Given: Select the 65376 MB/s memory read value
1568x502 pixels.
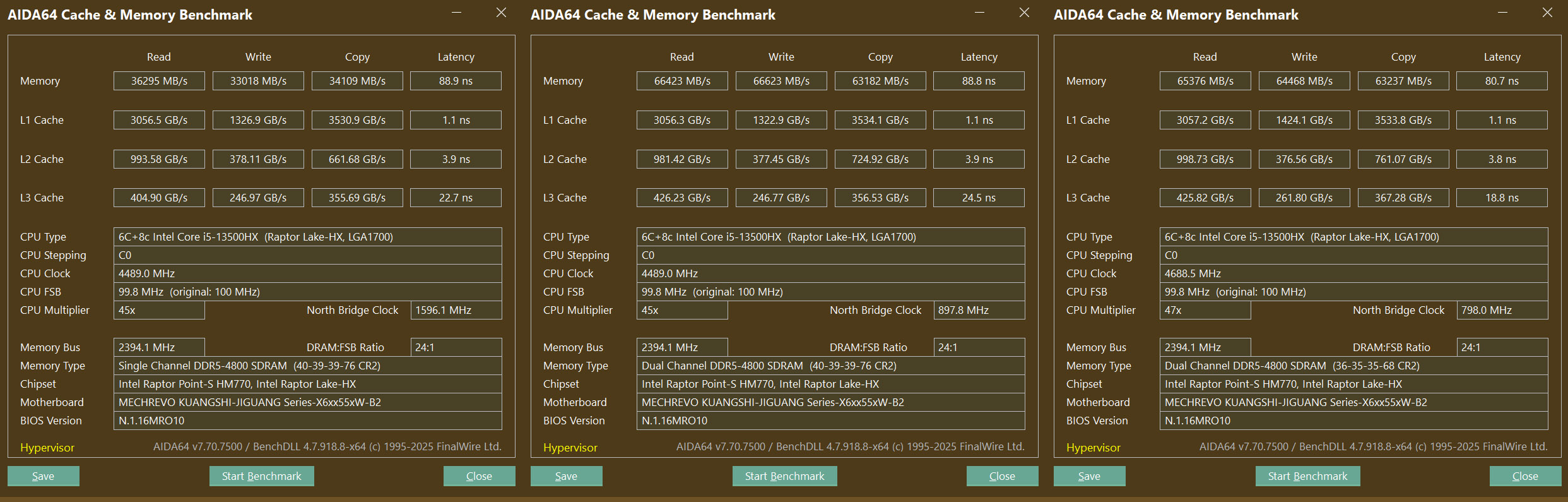Looking at the screenshot, I should [1205, 81].
